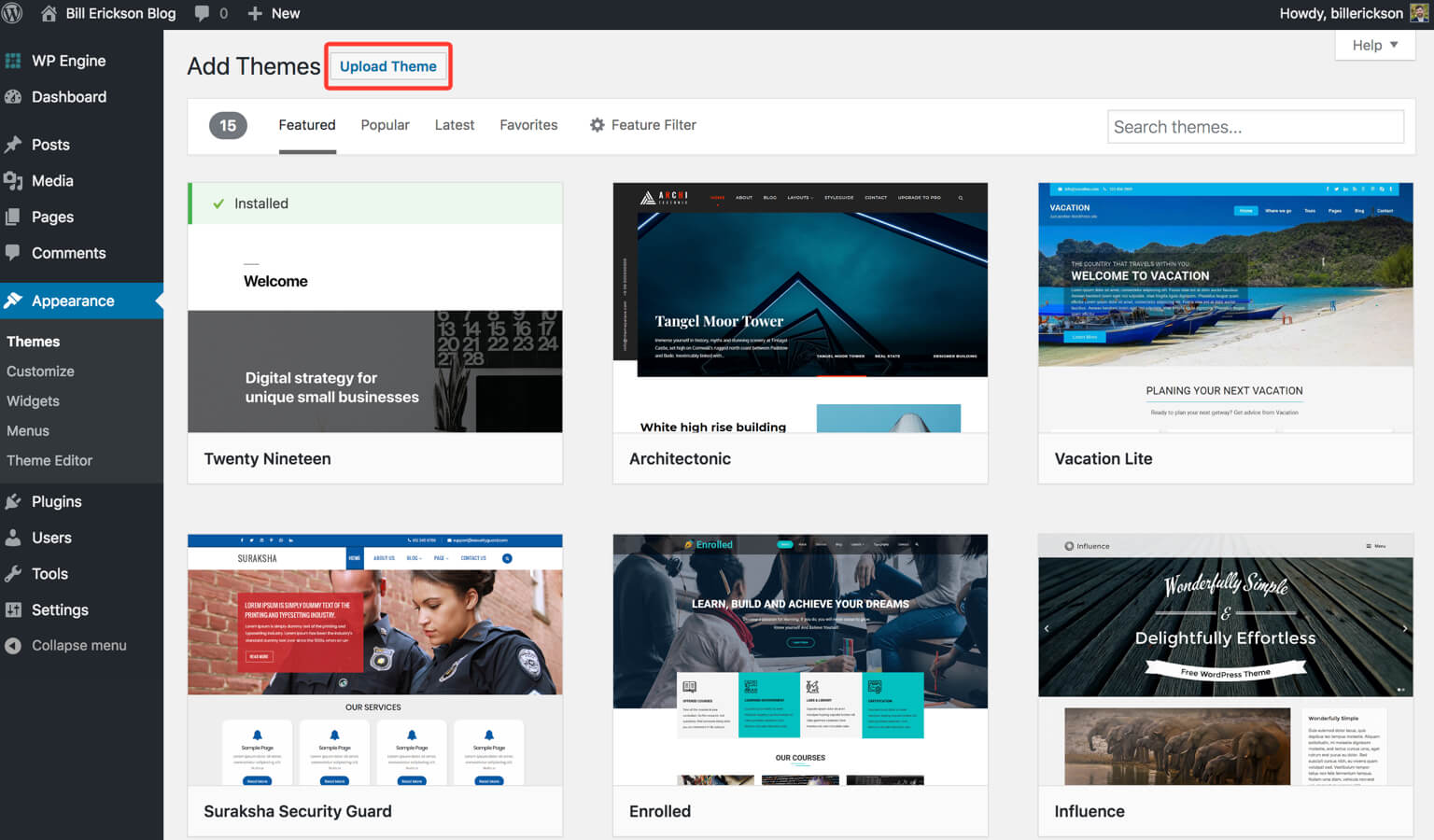The image size is (1434, 840).
Task: Click the Comments sidebar icon
Action: [13, 253]
